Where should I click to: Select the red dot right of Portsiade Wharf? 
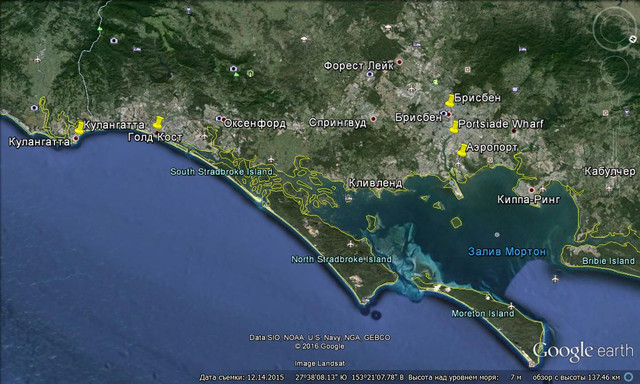(x=514, y=131)
